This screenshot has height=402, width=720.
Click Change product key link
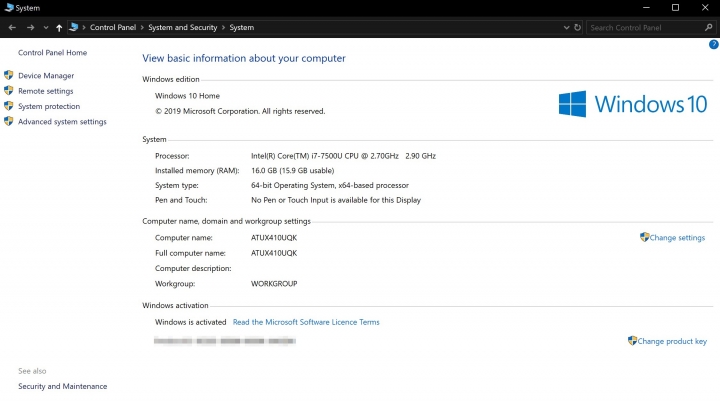(x=672, y=341)
